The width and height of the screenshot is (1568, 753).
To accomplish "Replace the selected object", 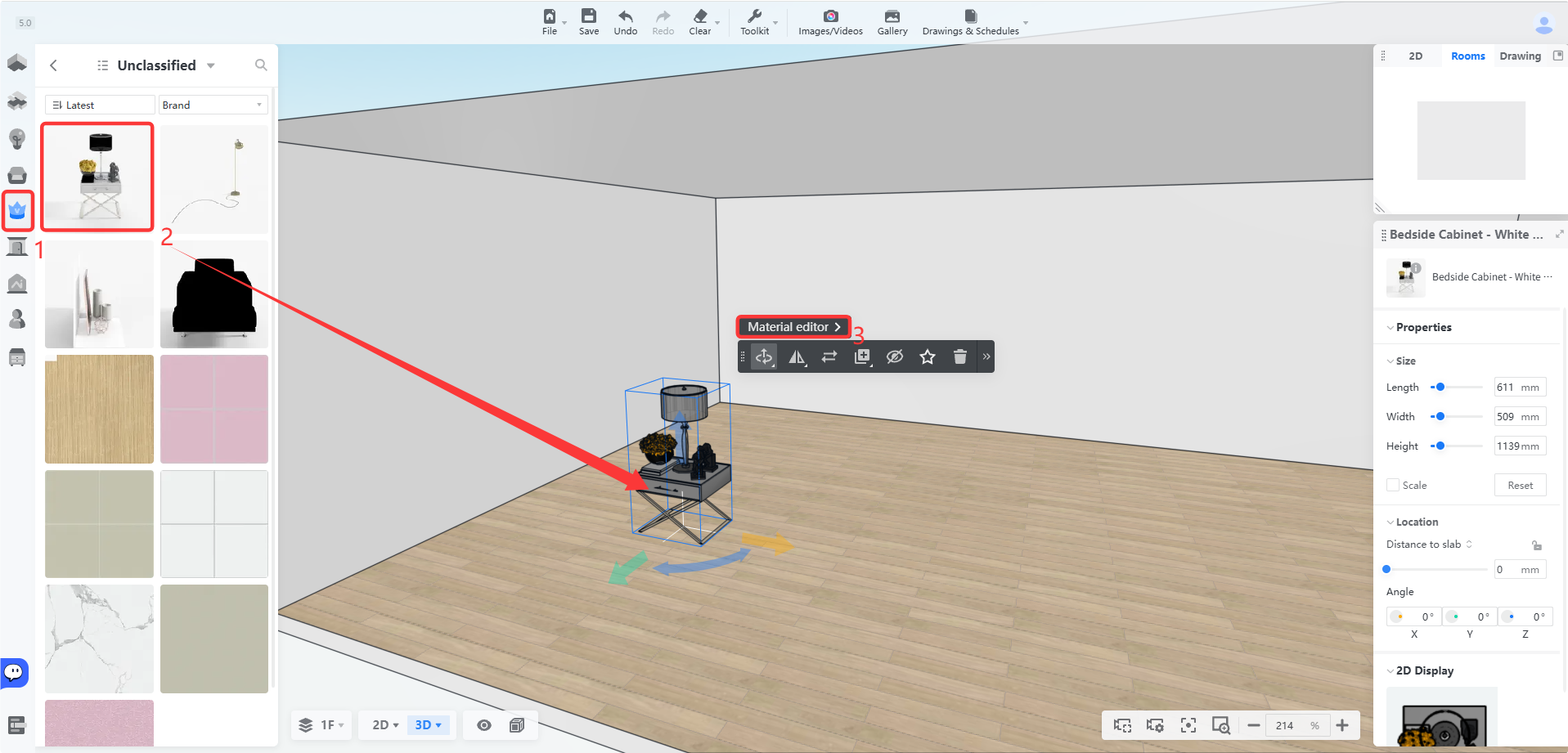I will point(829,356).
